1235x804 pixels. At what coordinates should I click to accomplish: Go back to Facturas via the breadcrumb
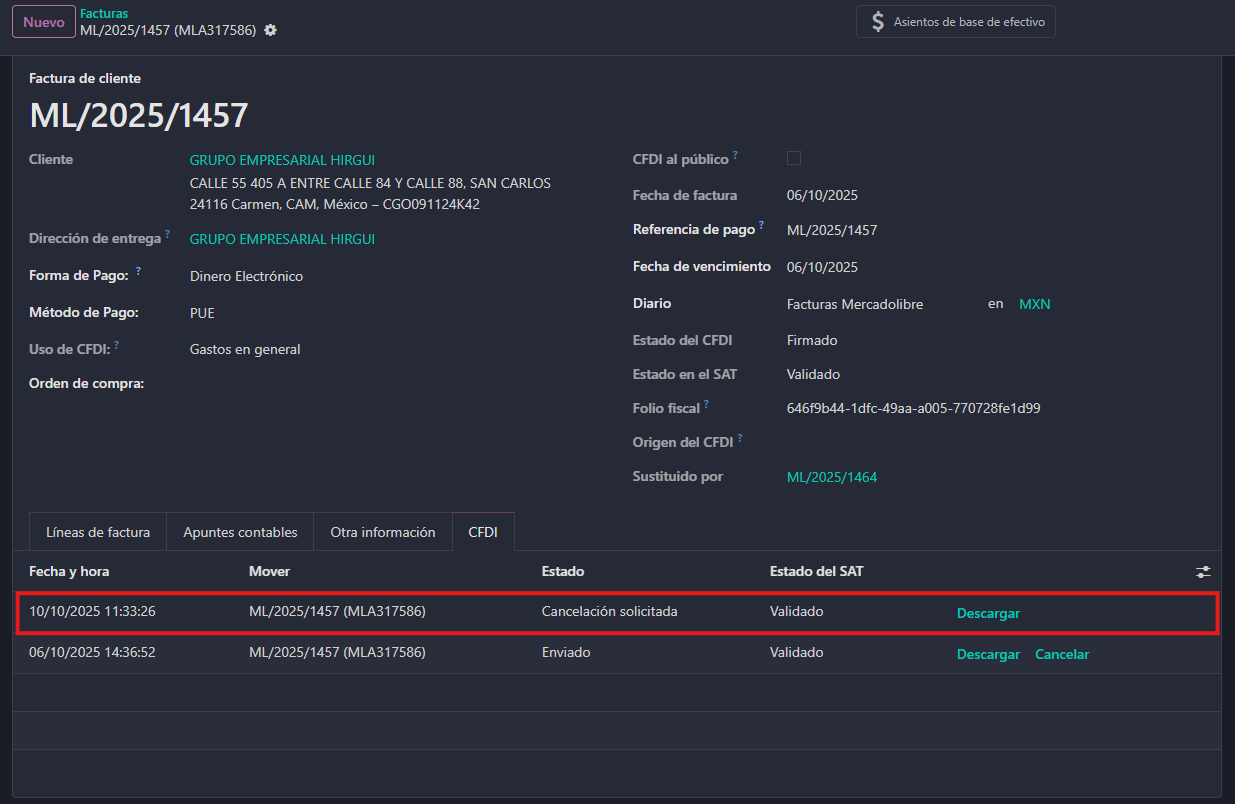tap(104, 14)
